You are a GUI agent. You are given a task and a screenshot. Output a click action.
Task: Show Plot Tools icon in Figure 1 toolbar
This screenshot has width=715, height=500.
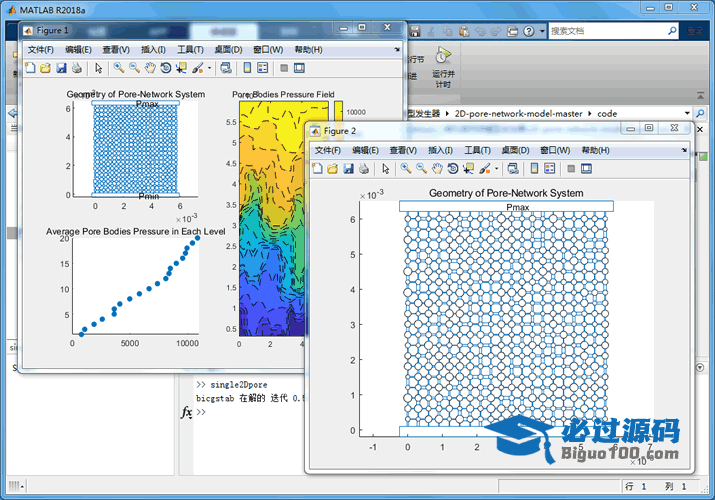tap(299, 68)
